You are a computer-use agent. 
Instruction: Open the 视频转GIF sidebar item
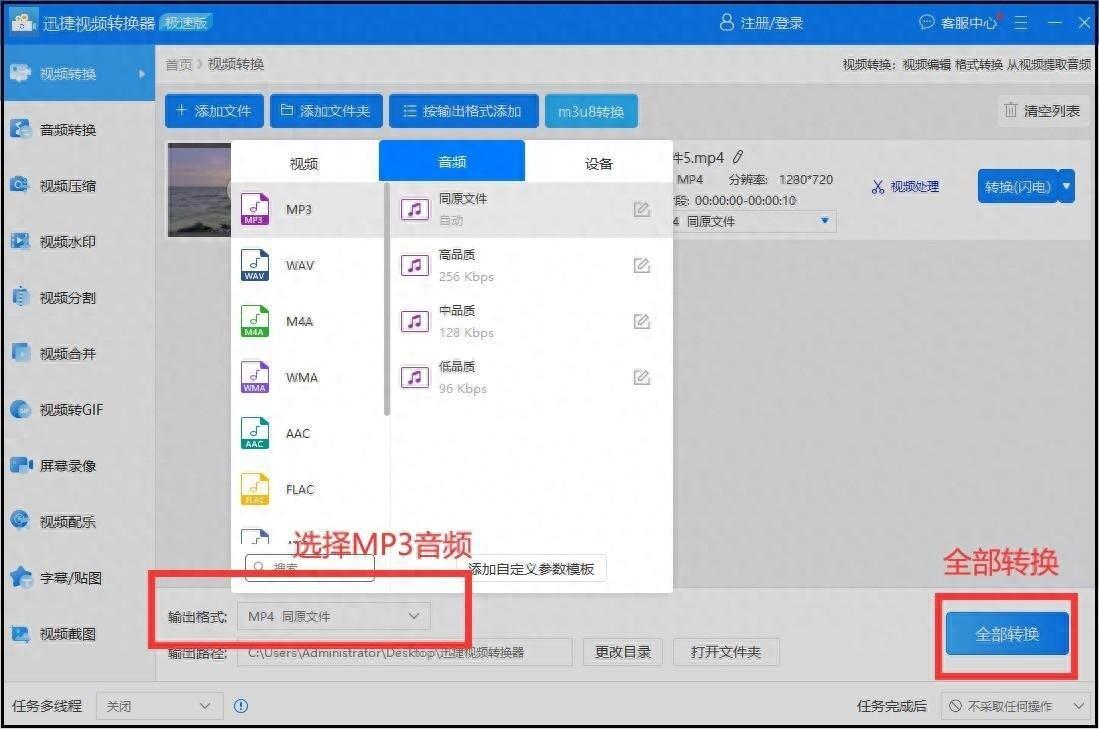coord(78,410)
